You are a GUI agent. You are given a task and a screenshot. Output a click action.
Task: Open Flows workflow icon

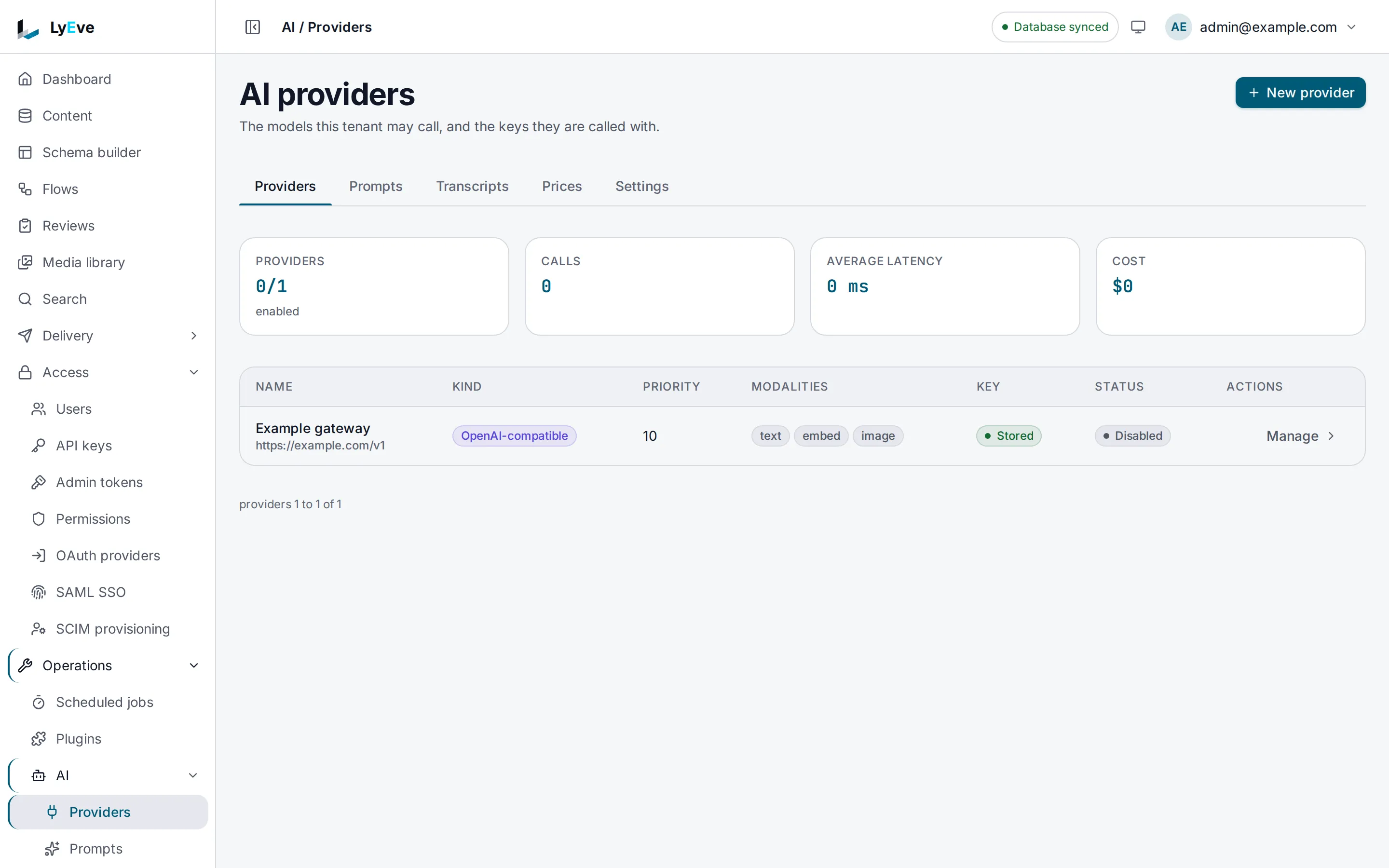[x=25, y=189]
